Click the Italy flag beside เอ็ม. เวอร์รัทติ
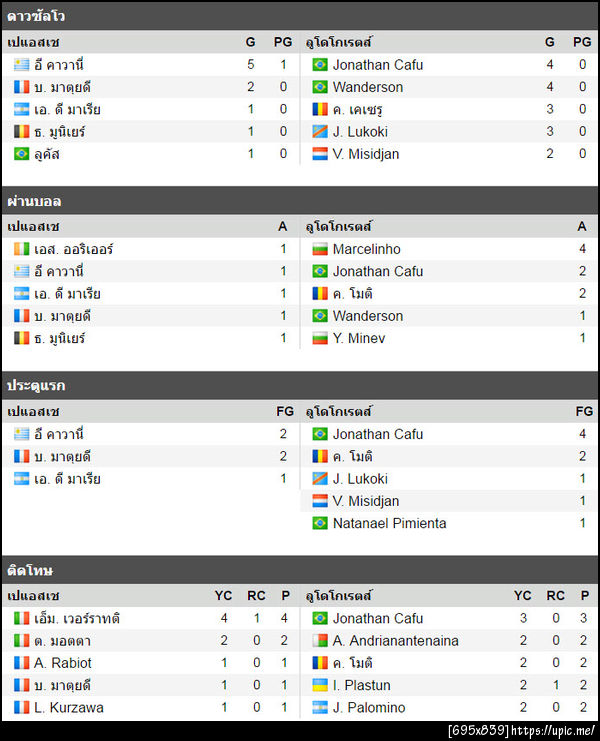 [x=22, y=618]
